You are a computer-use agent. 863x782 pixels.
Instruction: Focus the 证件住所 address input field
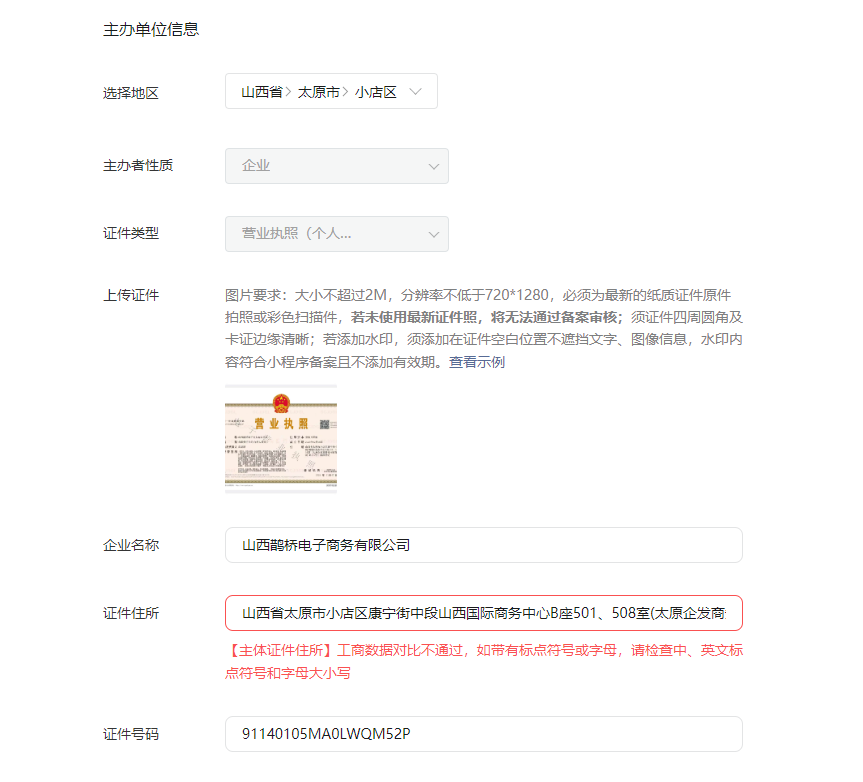[484, 613]
